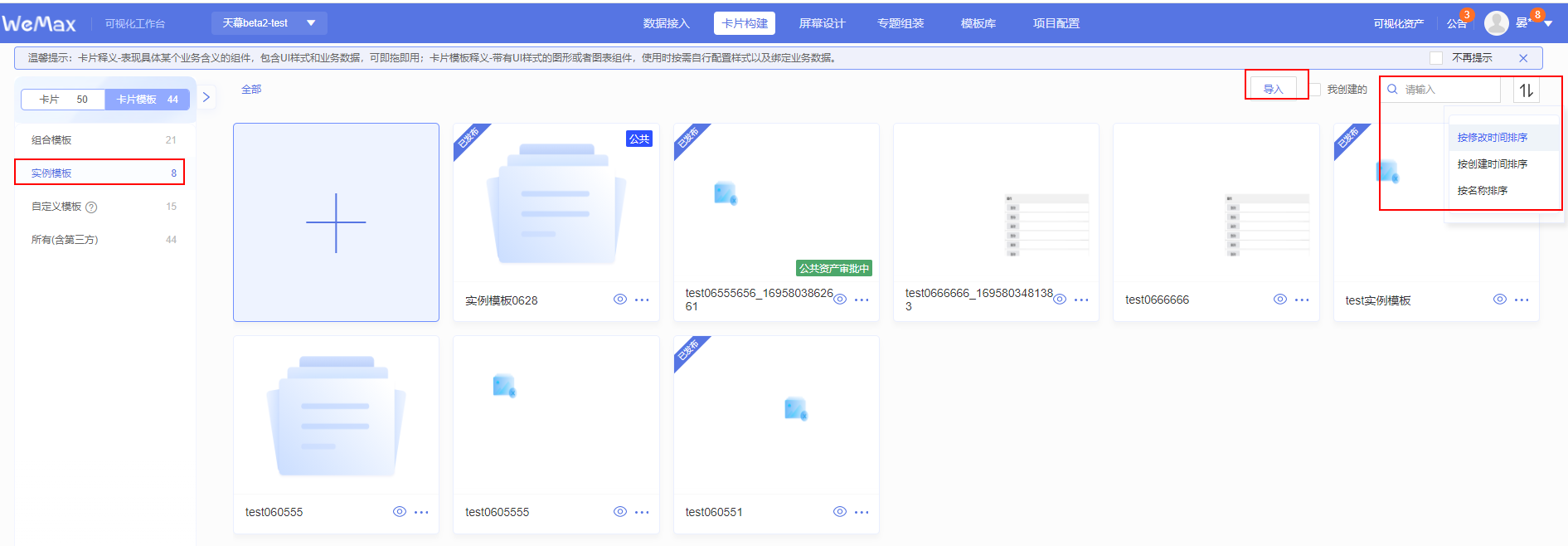Preview 实例模板0628 with eye icon
1568x546 pixels.
tap(619, 300)
